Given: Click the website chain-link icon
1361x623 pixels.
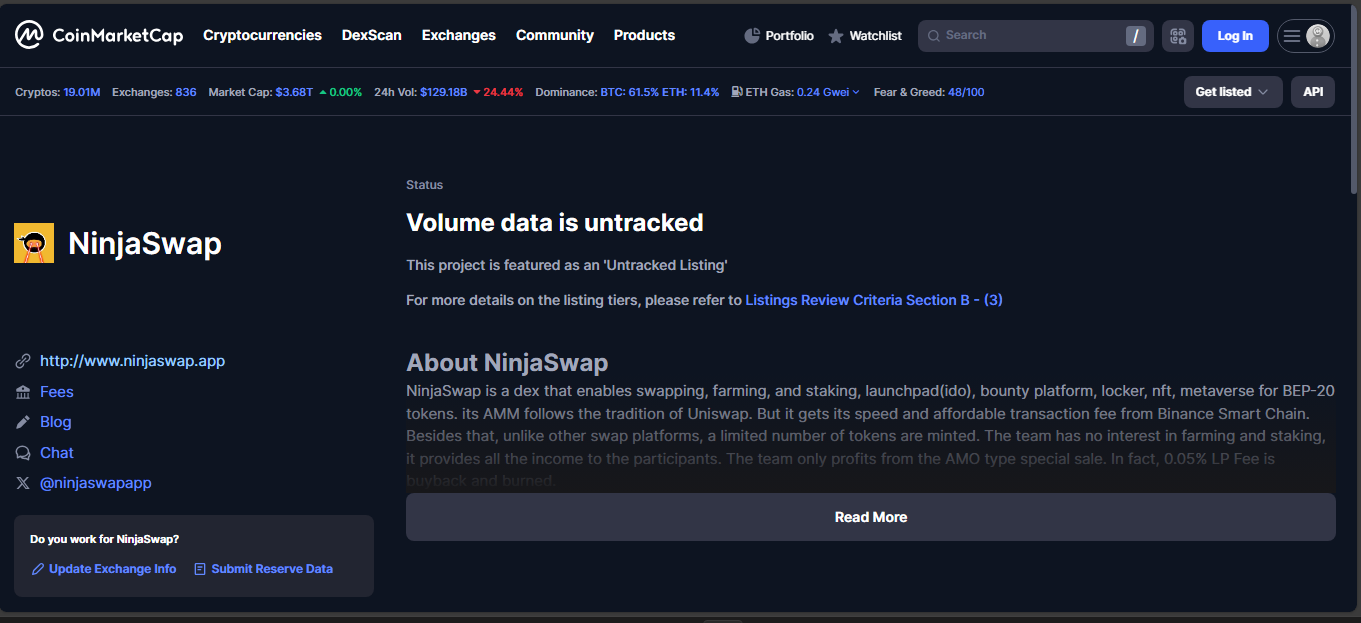Looking at the screenshot, I should click(x=23, y=361).
